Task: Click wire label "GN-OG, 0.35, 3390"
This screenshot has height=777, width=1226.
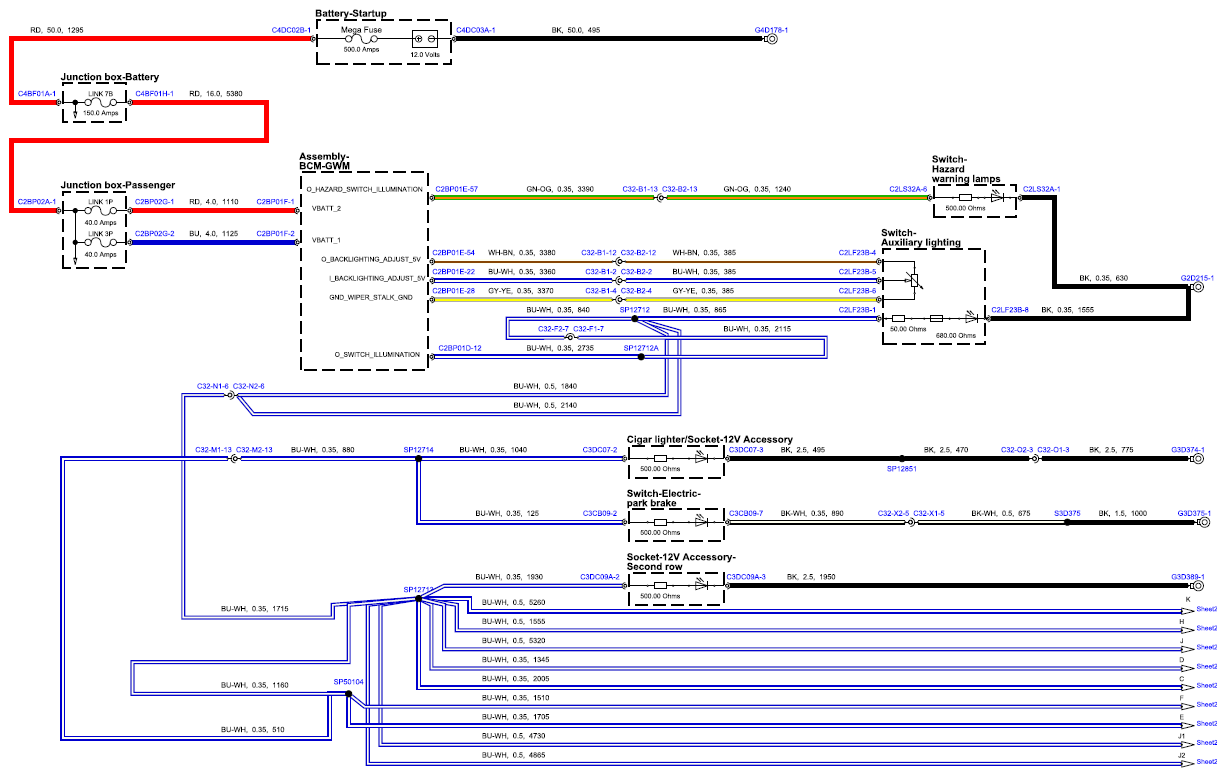Action: pyautogui.click(x=560, y=189)
